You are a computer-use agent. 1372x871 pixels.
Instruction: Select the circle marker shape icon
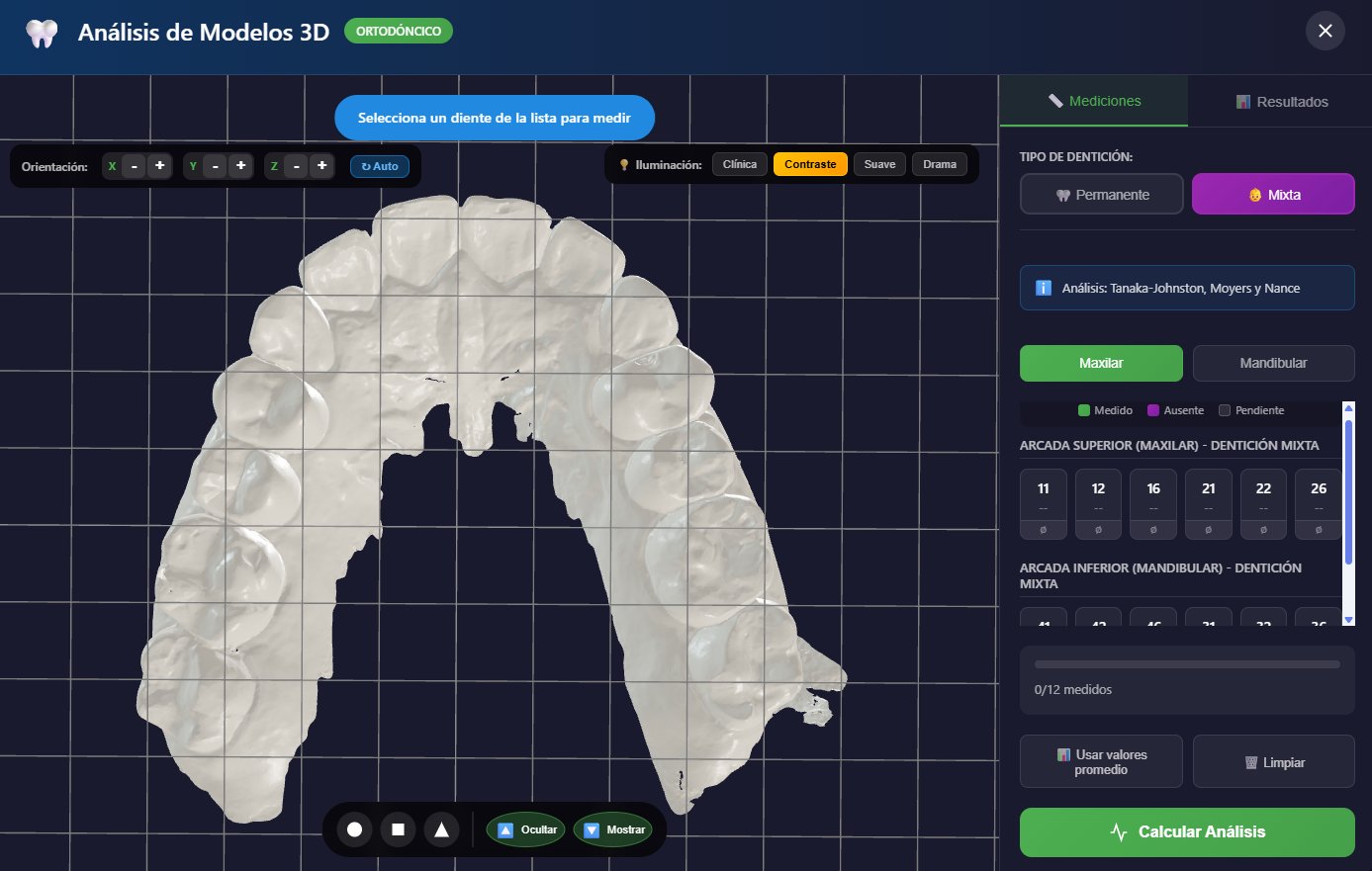[x=354, y=829]
